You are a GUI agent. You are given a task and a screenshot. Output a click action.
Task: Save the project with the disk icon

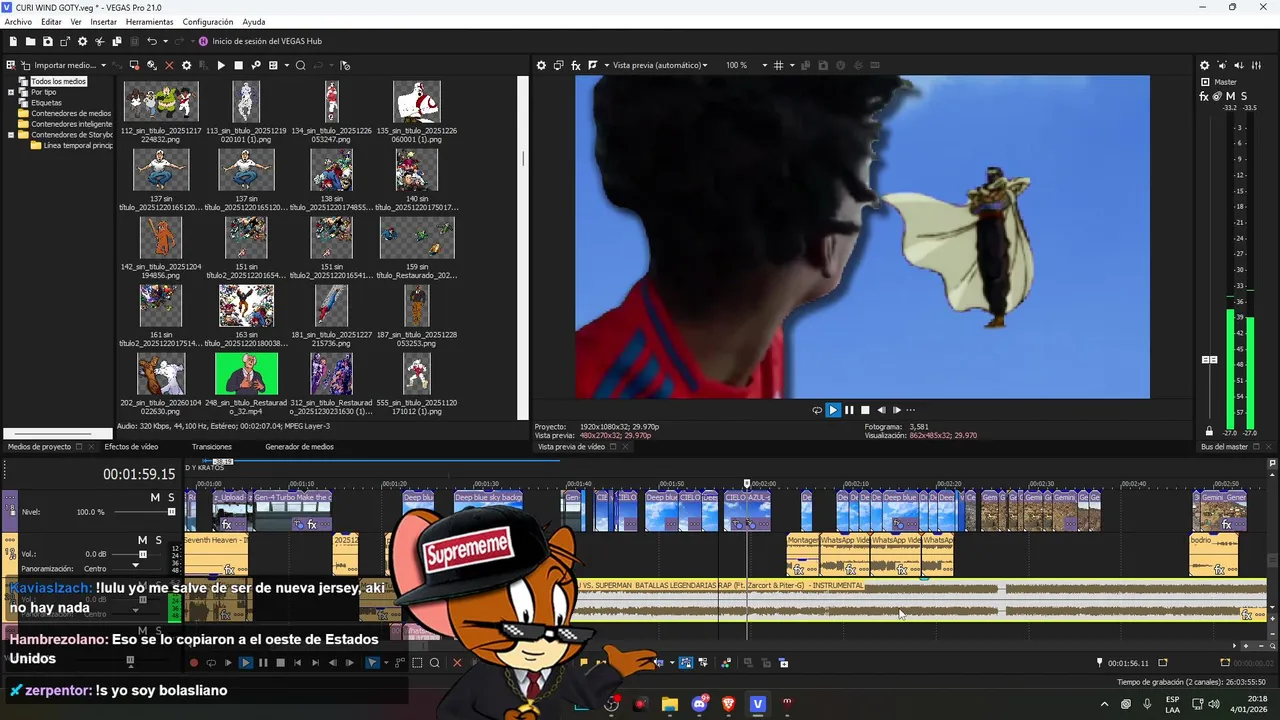(x=47, y=41)
